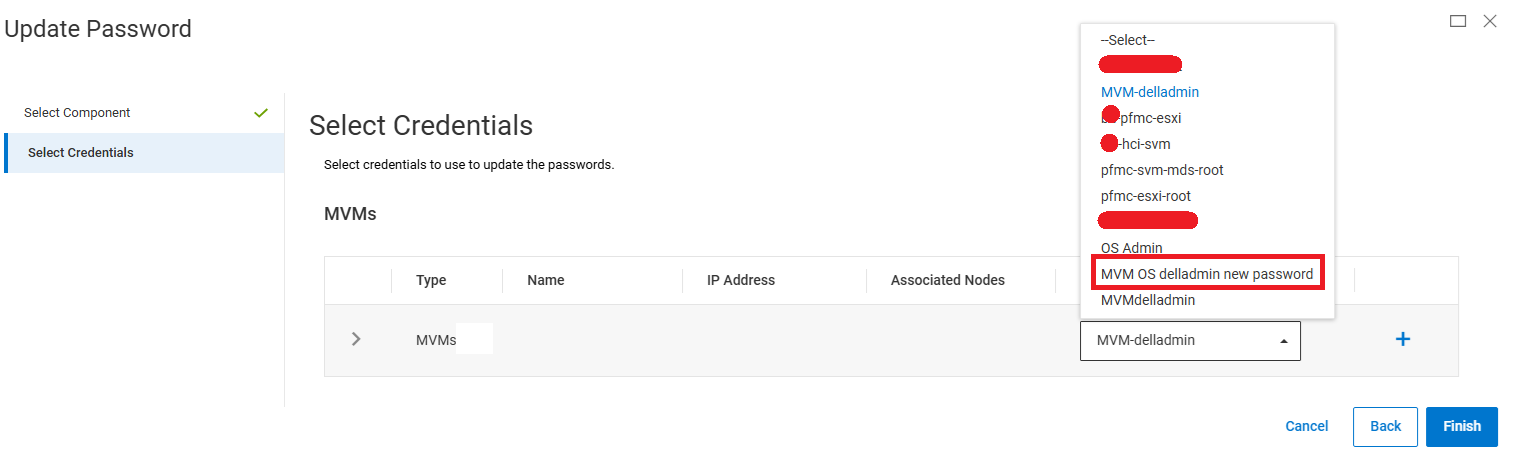The image size is (1515, 468).
Task: Click the maximize dialog icon
Action: point(1458,21)
